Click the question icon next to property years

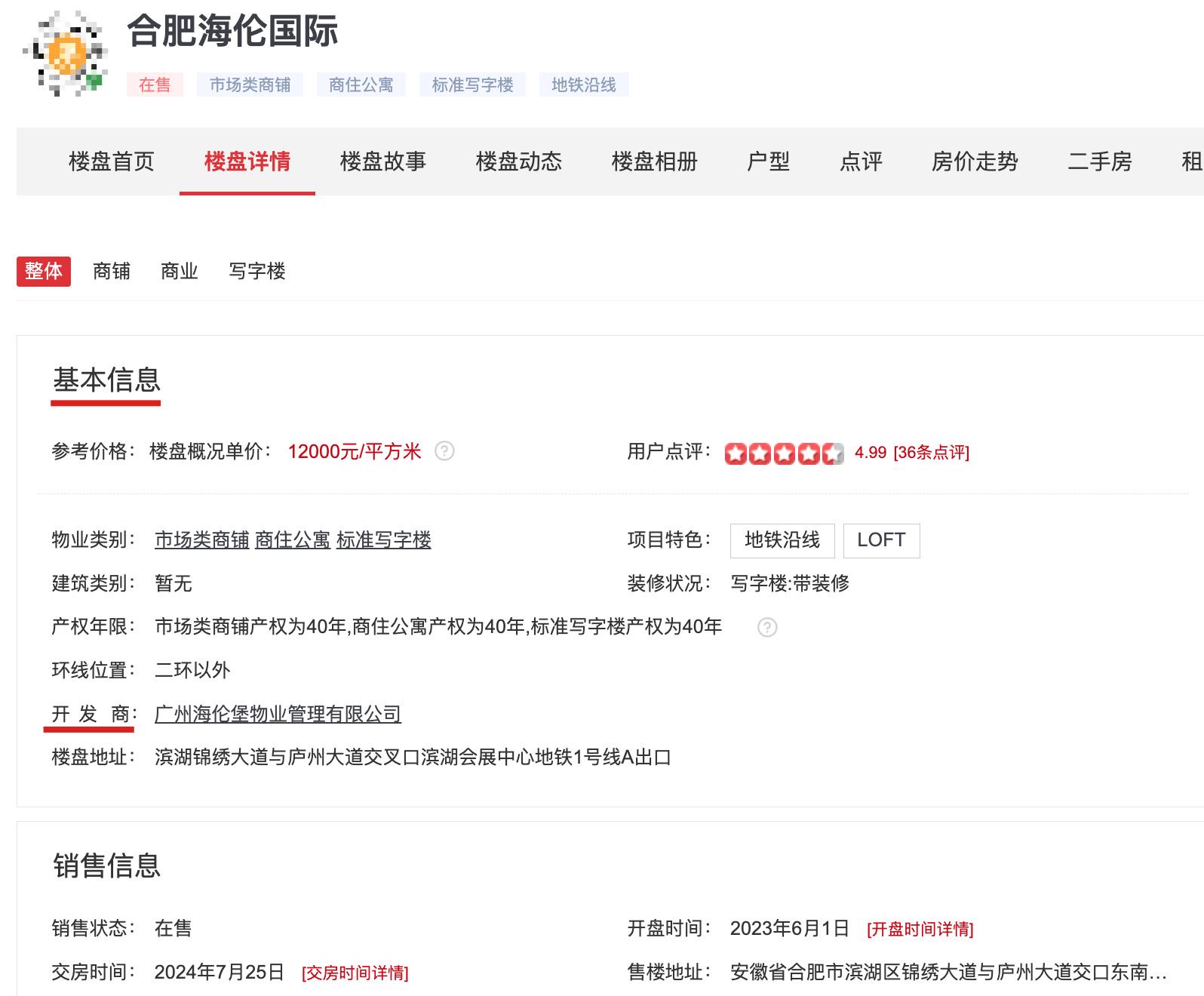pos(766,627)
